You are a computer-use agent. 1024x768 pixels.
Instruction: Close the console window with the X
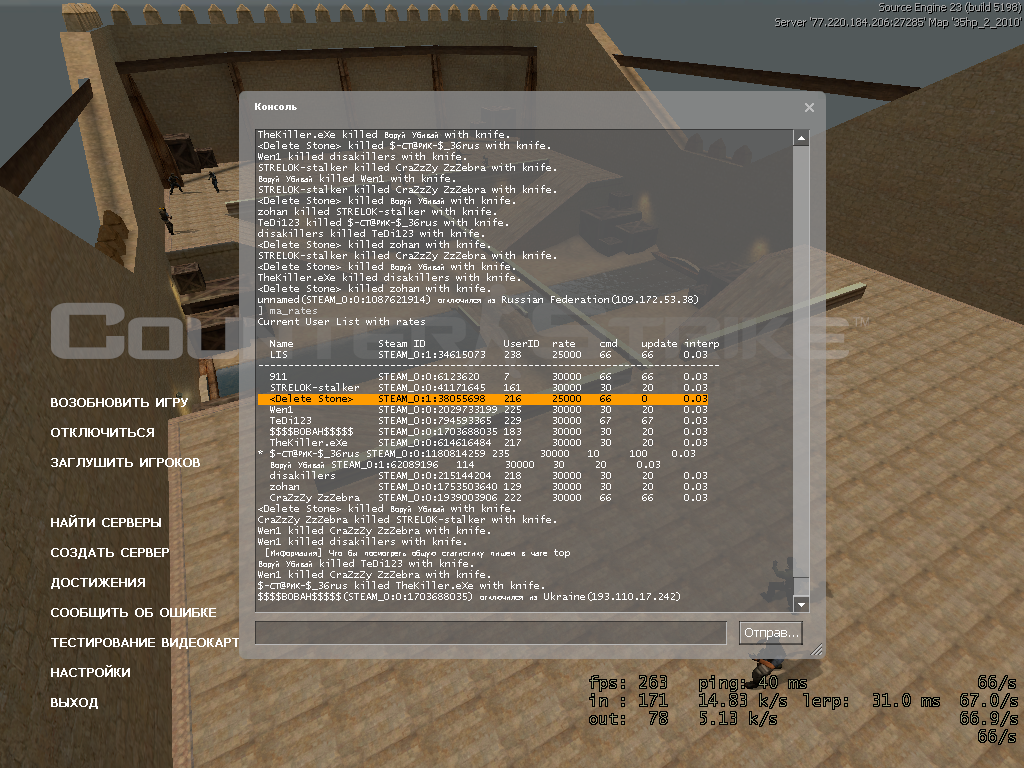(809, 107)
